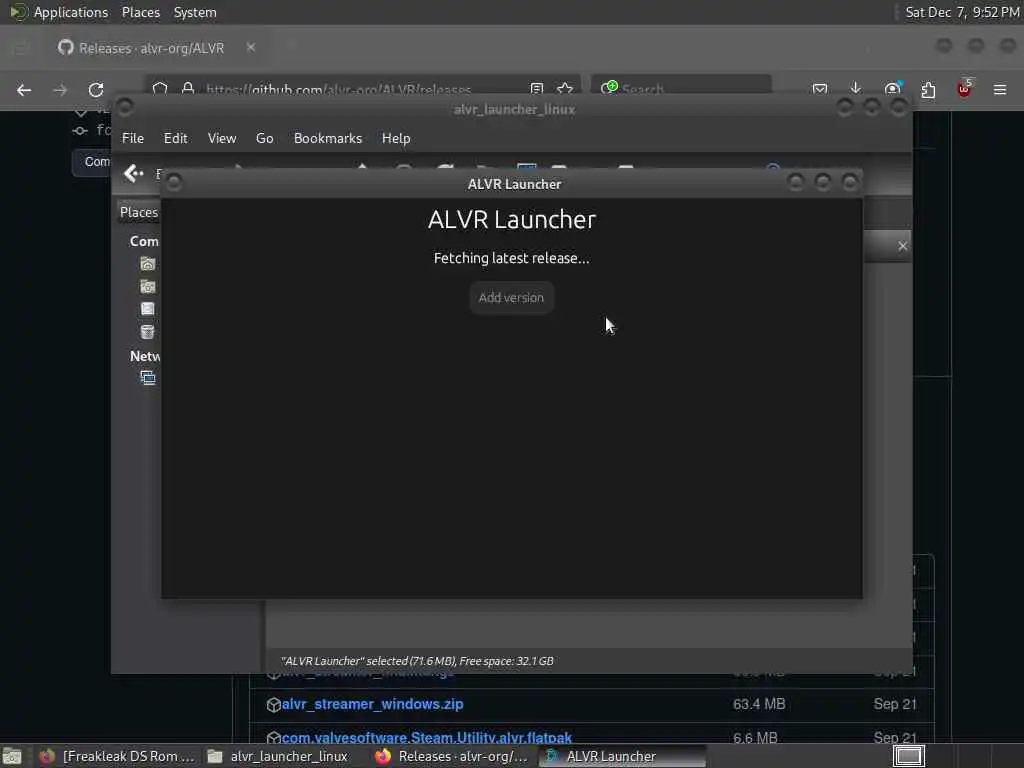Click show desktop icon in bottom panel
Screen dimensions: 1024x768
tap(12, 756)
